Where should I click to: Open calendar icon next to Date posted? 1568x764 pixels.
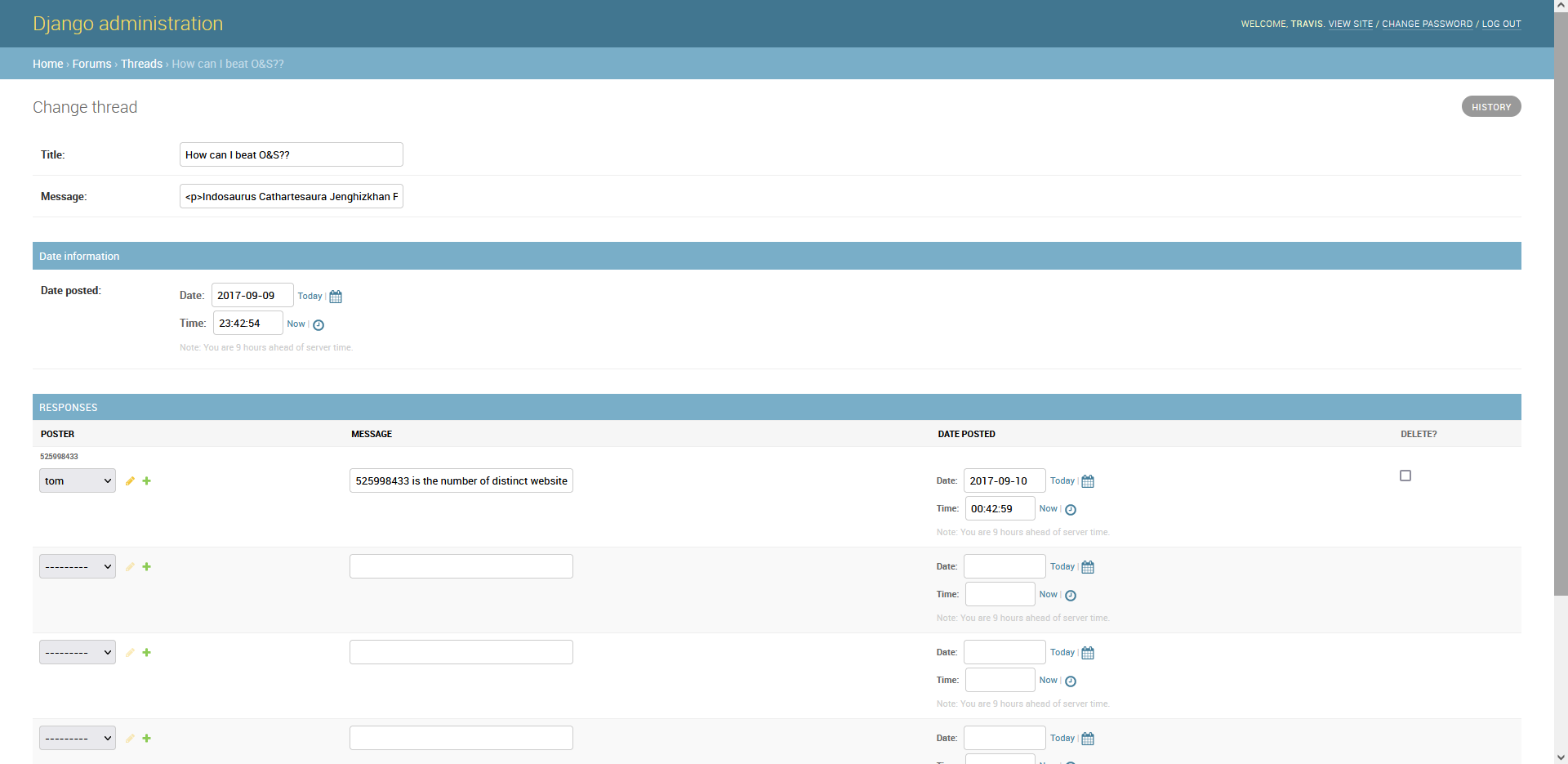(x=336, y=297)
